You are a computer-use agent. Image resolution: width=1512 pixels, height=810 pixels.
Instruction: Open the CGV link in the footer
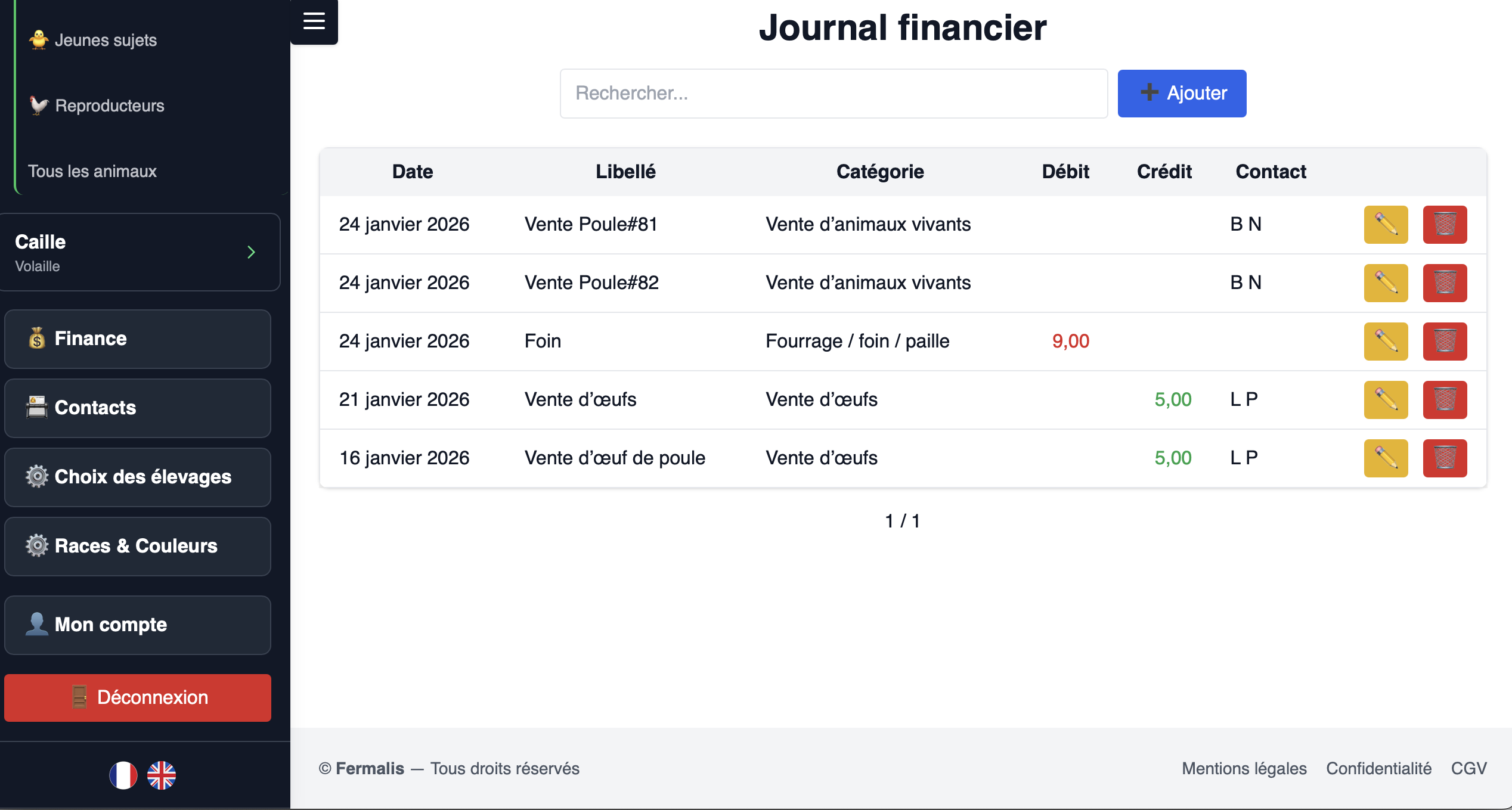point(1469,769)
